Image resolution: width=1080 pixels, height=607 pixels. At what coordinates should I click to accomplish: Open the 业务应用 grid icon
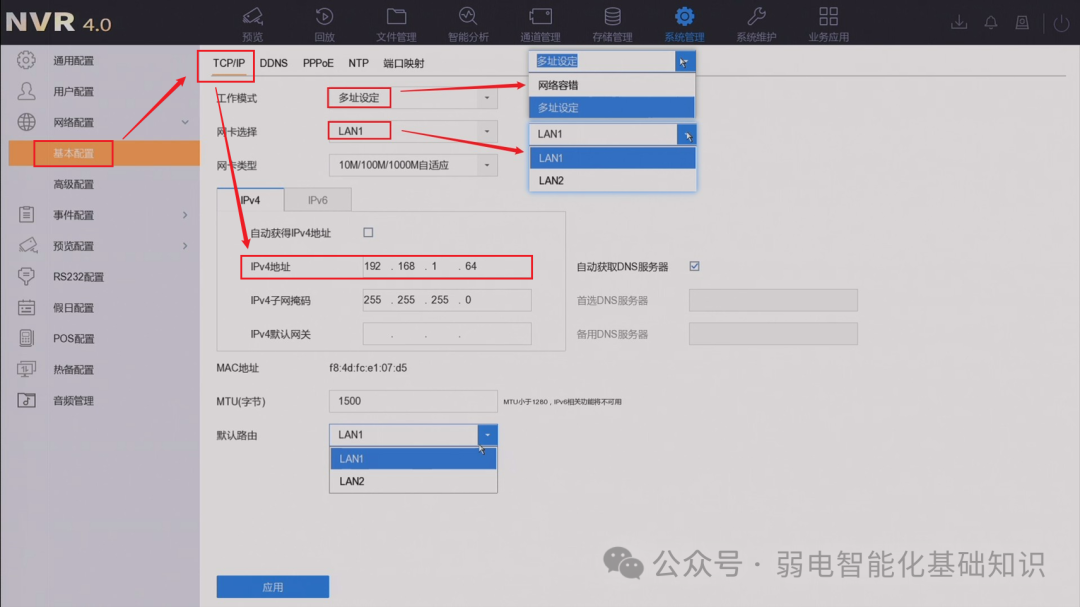829,16
